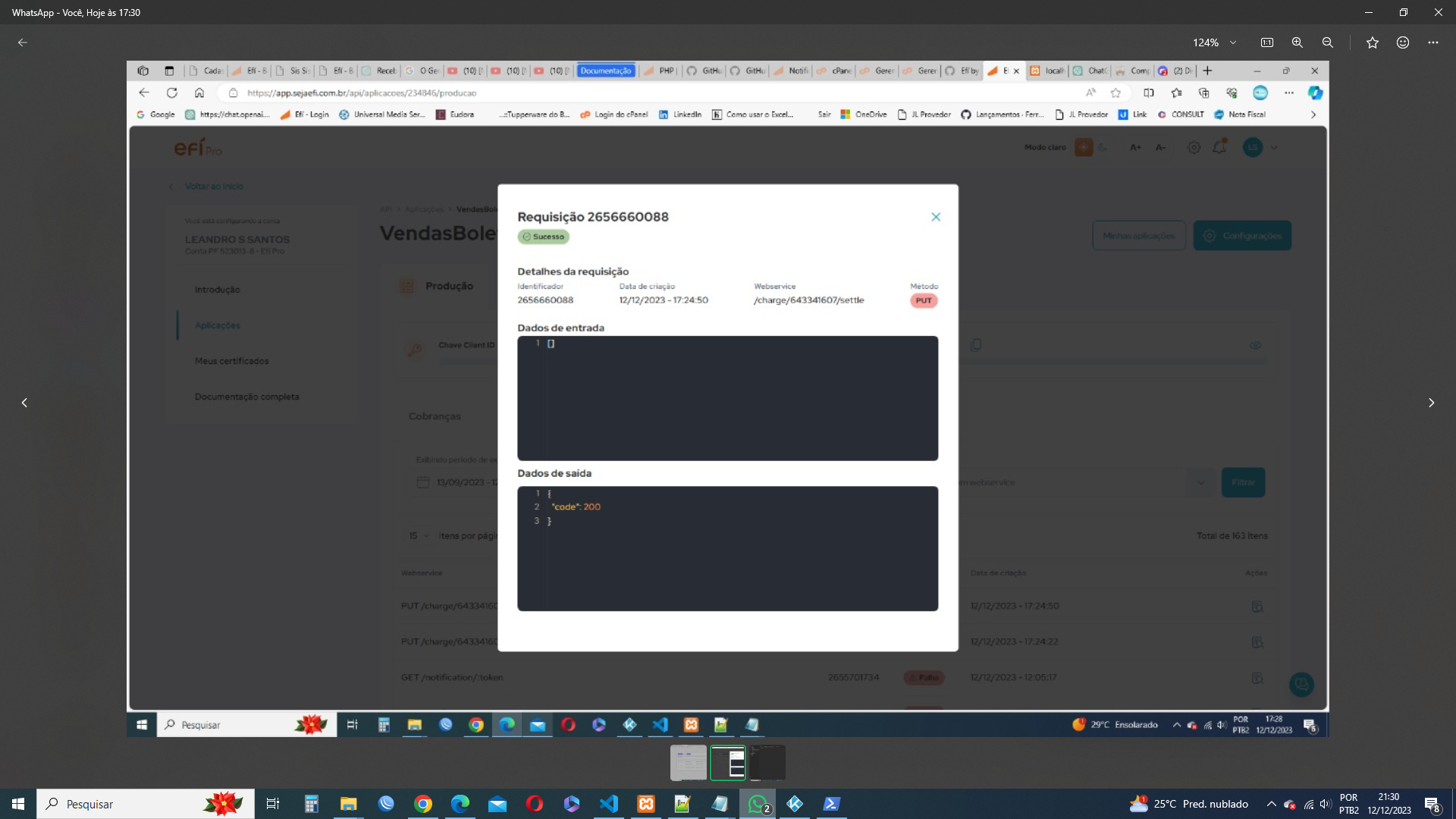
Task: Go back with the viewer's back arrow
Action: (x=23, y=42)
